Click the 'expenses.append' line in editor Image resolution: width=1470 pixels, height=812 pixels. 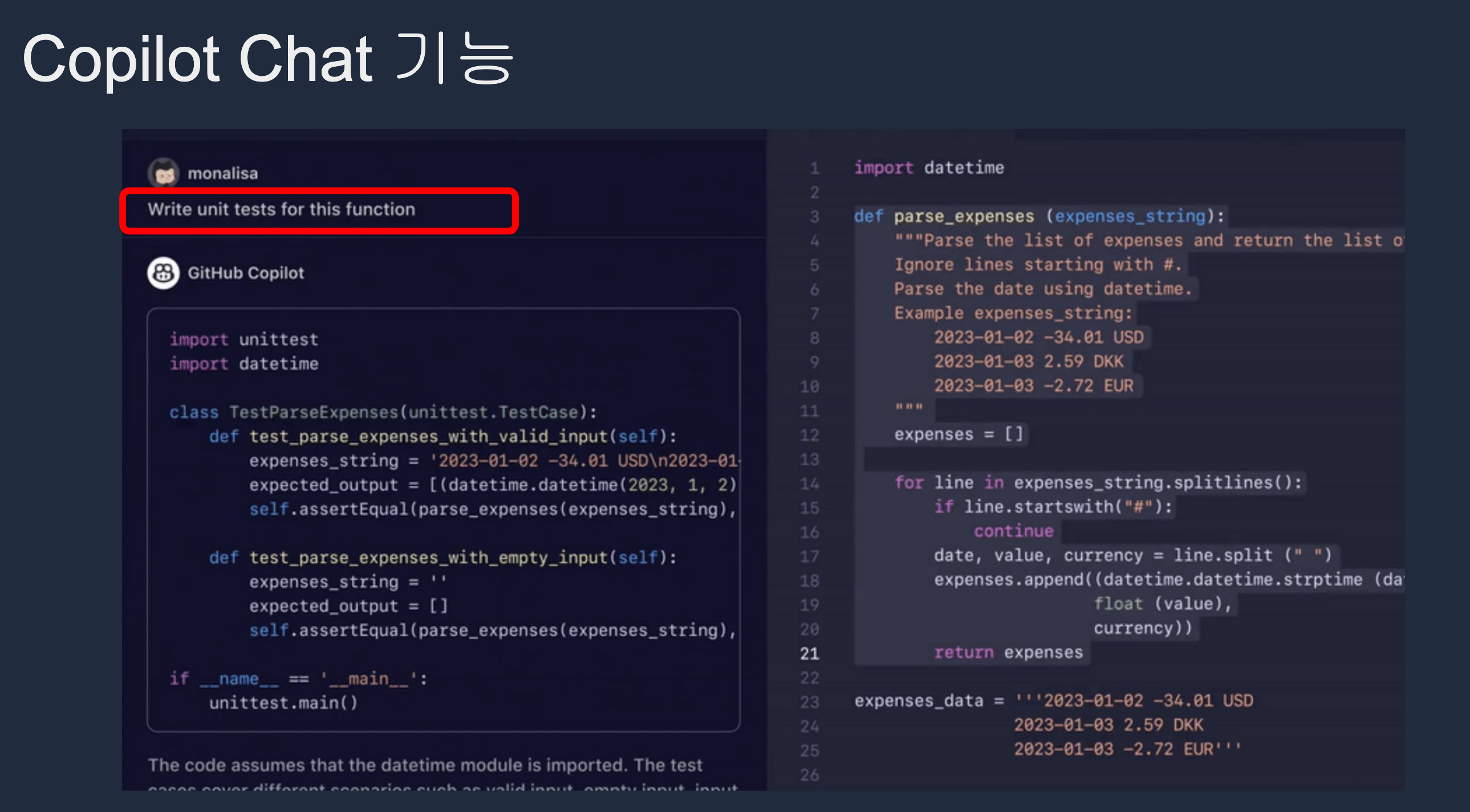pos(1169,580)
